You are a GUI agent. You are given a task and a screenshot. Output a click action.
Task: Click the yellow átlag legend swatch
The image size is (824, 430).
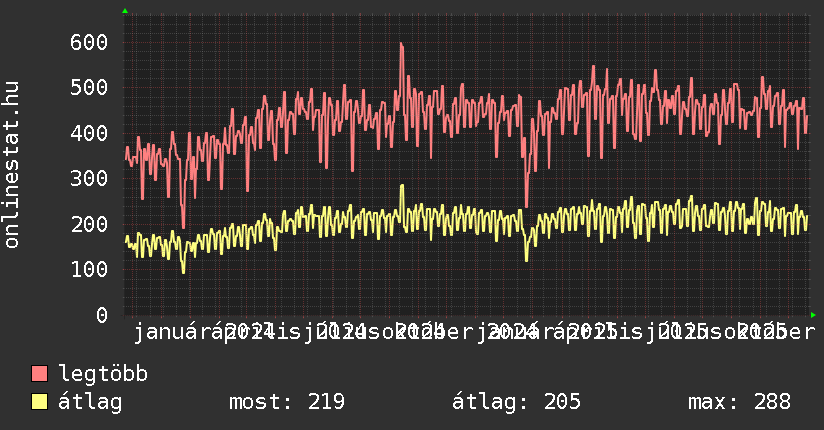(x=40, y=402)
